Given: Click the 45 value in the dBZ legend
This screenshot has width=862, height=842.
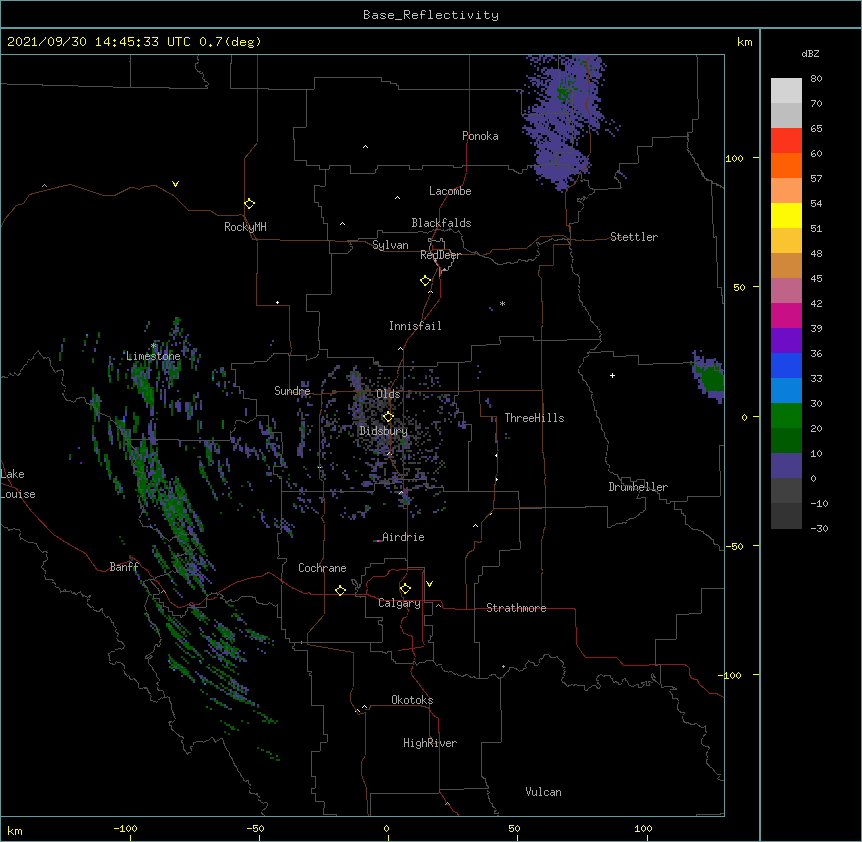Looking at the screenshot, I should (x=816, y=279).
